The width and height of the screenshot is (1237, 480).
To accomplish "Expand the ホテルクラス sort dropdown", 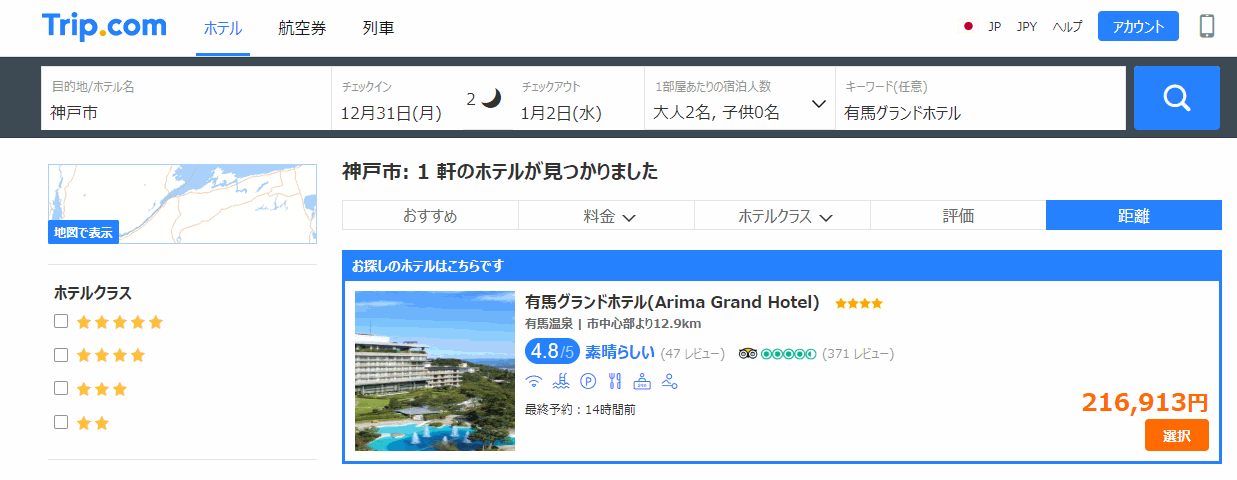I will [782, 215].
